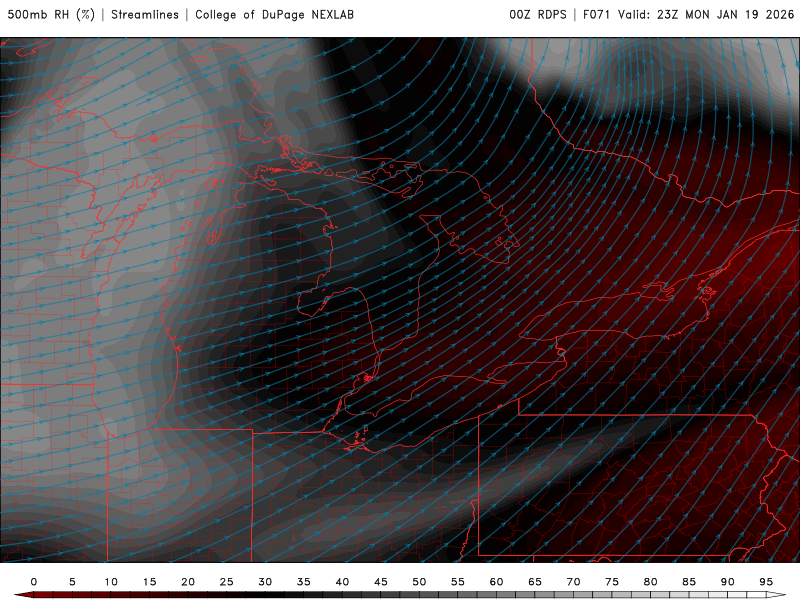
Task: Click the '15' value on the color scale
Action: coord(149,582)
